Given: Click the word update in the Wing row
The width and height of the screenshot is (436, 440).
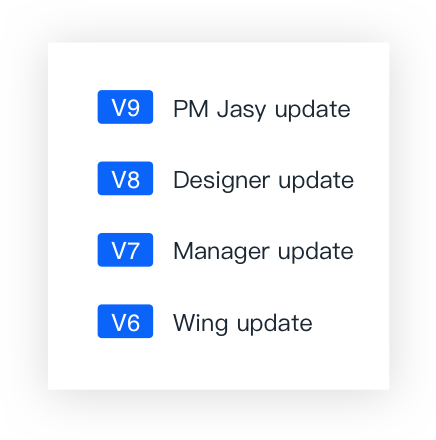Looking at the screenshot, I should (x=275, y=323).
